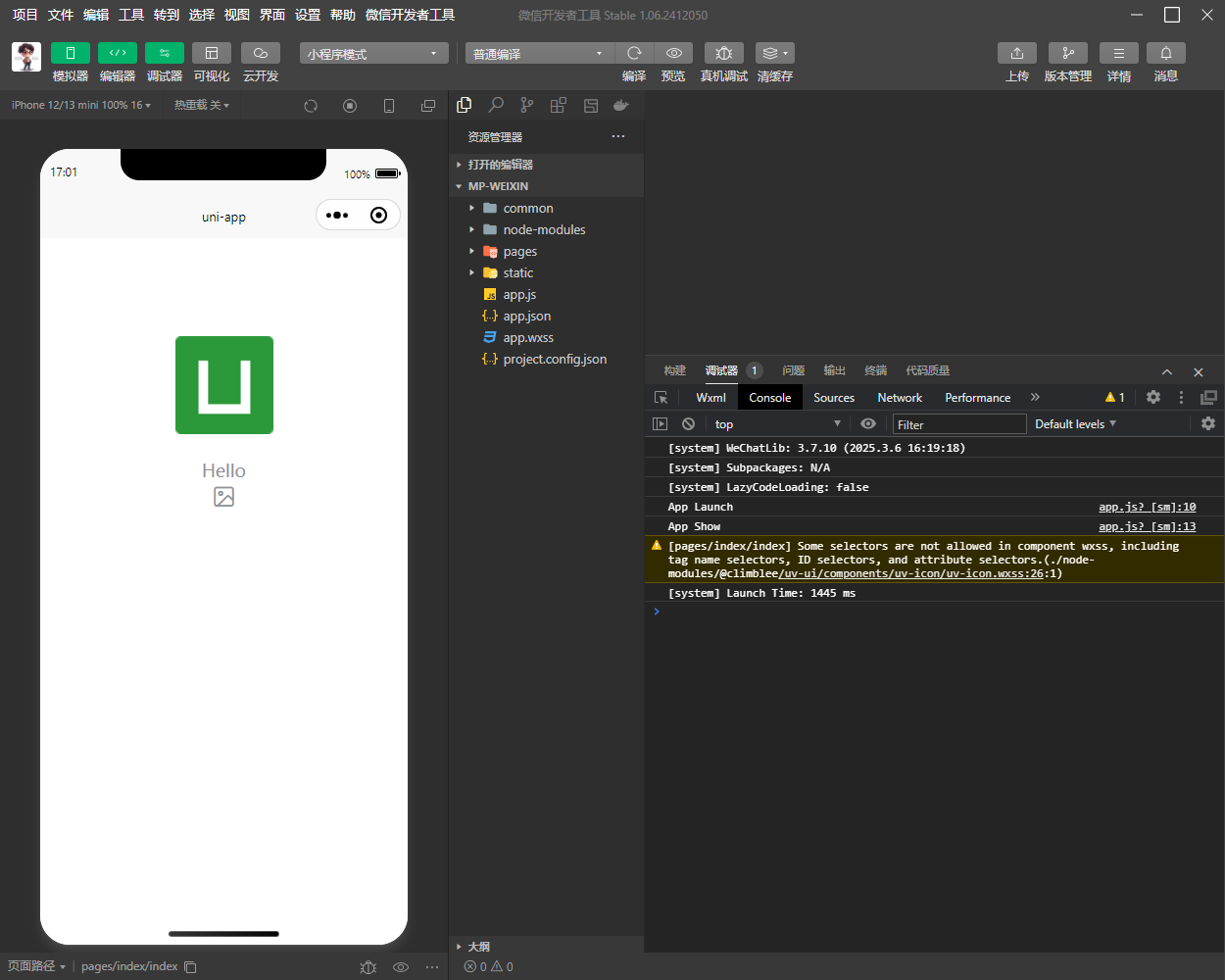Open the app.js? [sm]:10 source link
Viewport: 1225px width, 980px height.
pos(1148,507)
